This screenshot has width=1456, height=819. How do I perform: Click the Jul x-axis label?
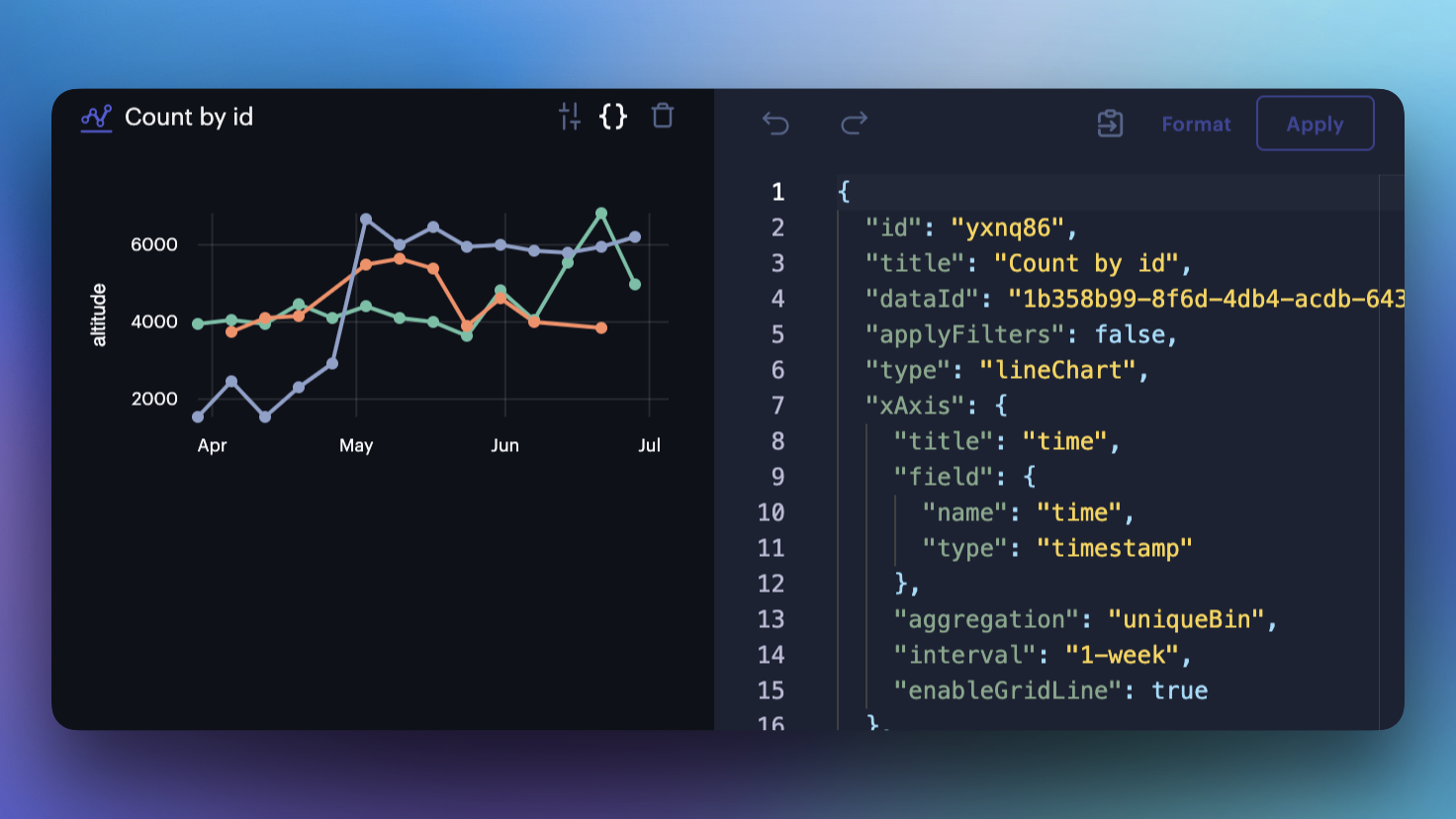tap(649, 446)
